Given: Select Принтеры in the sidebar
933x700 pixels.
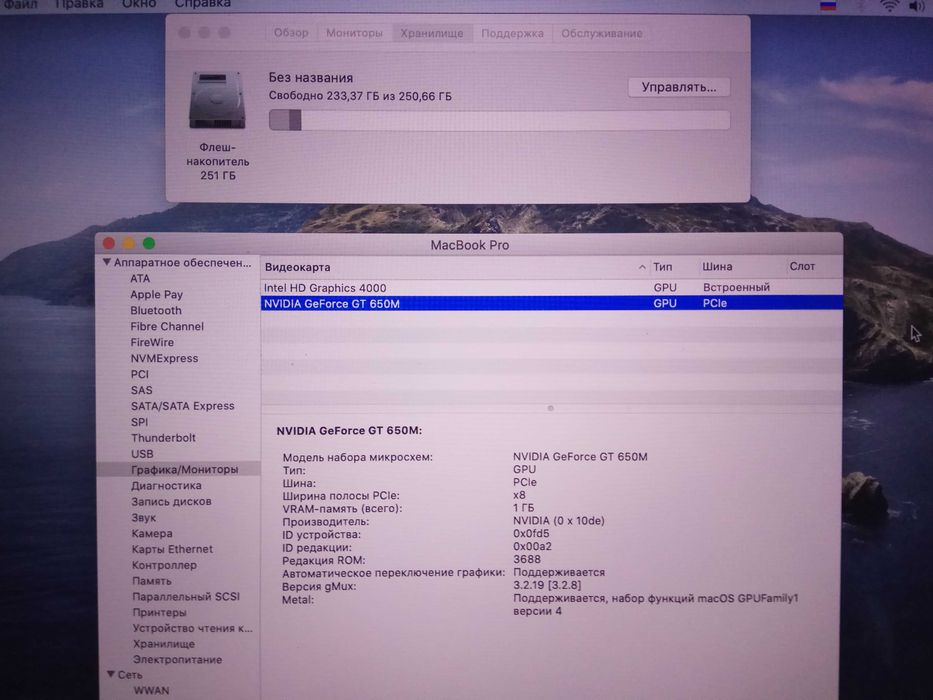Looking at the screenshot, I should [159, 612].
